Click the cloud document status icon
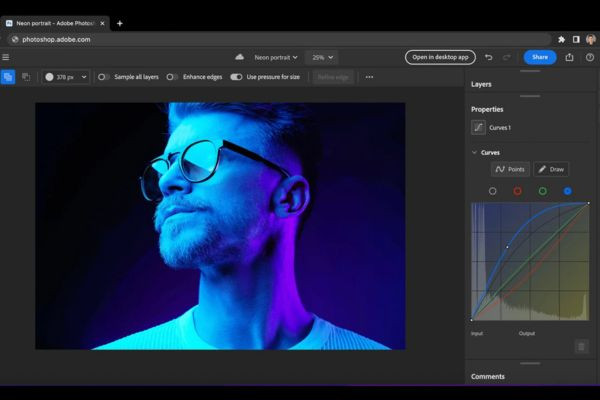Image resolution: width=600 pixels, height=400 pixels. coord(240,57)
